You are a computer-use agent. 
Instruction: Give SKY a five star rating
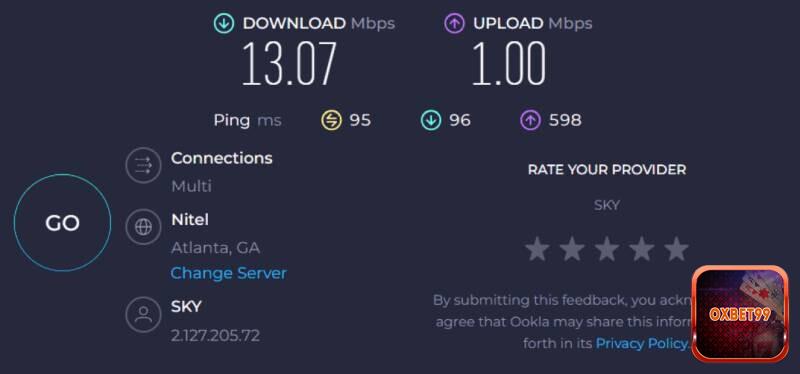click(x=676, y=248)
